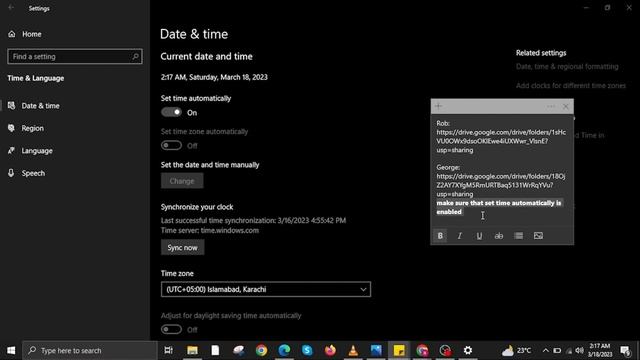Open File Explorer from taskbar
640x360 pixels.
tap(192, 350)
